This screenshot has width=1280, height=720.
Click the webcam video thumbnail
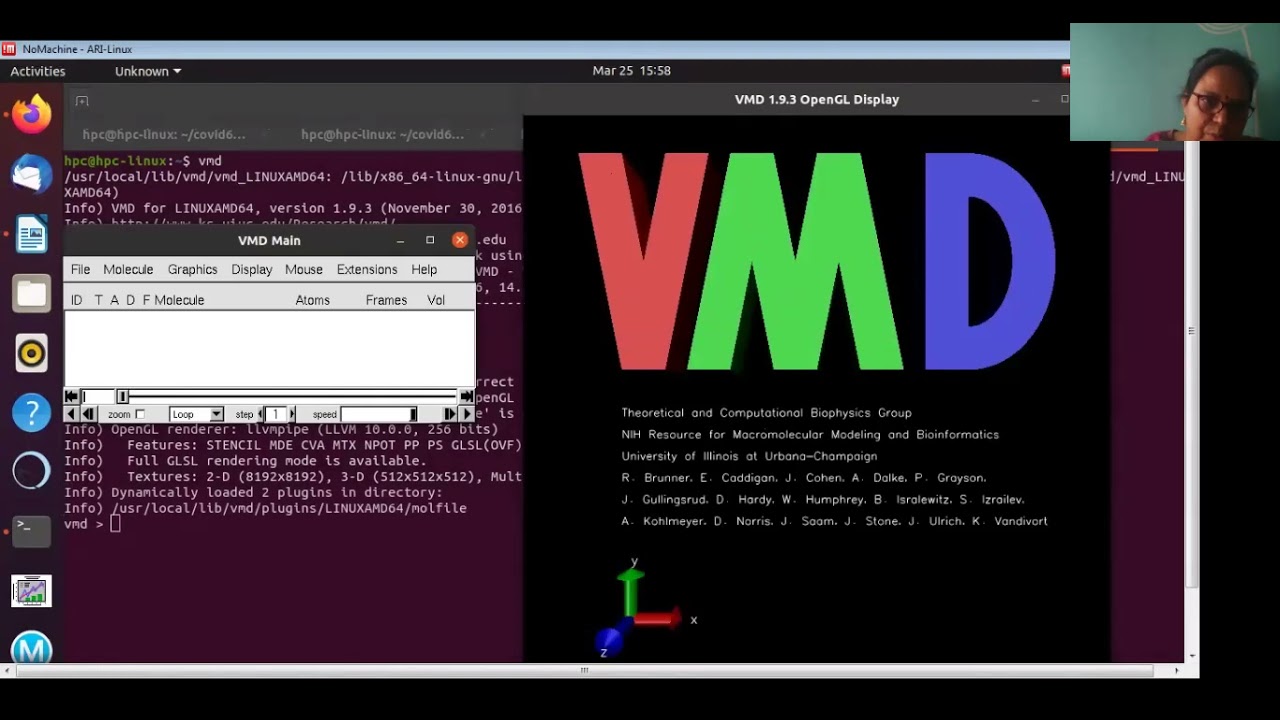point(1175,82)
